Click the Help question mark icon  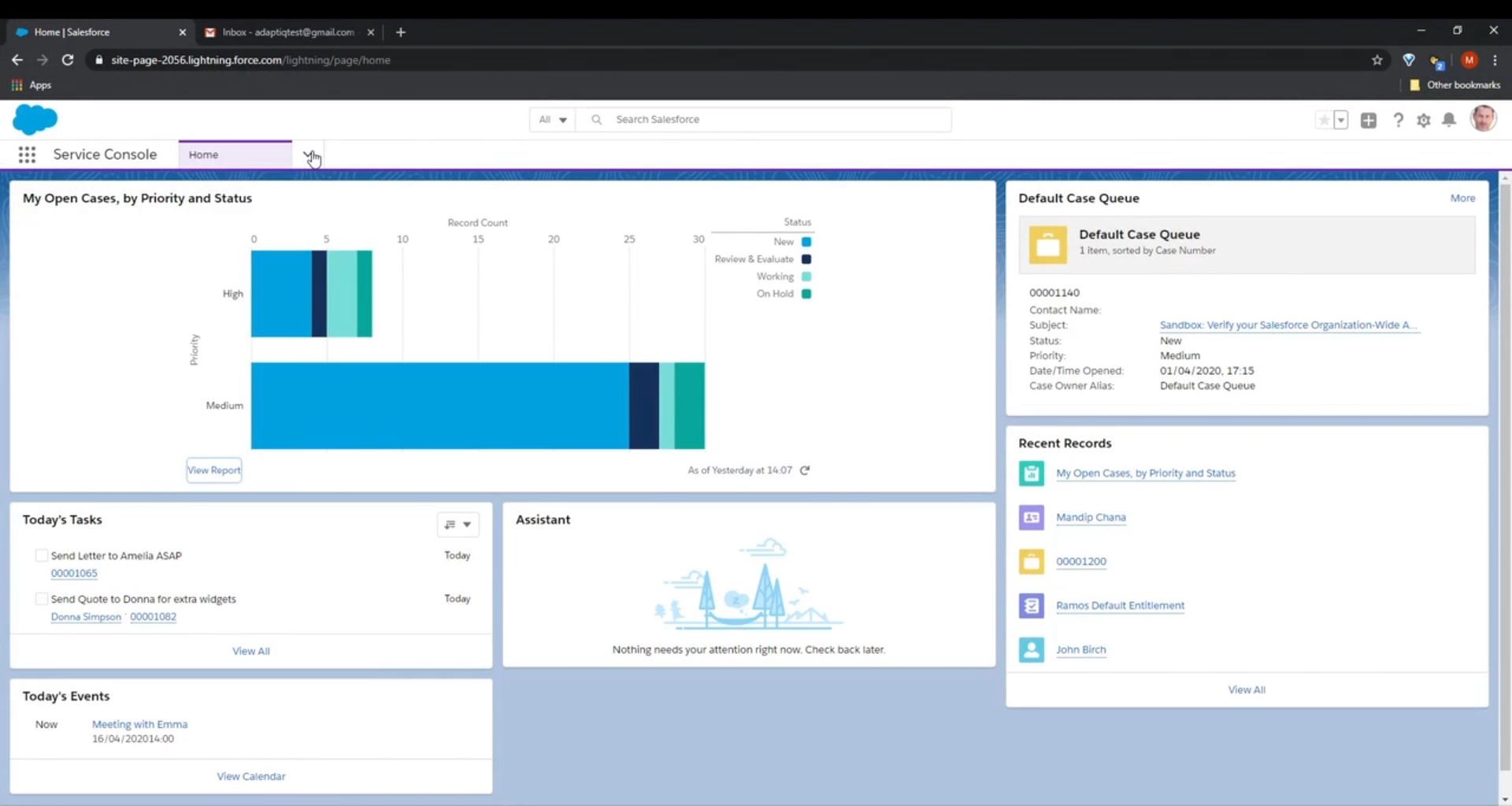tap(1398, 120)
